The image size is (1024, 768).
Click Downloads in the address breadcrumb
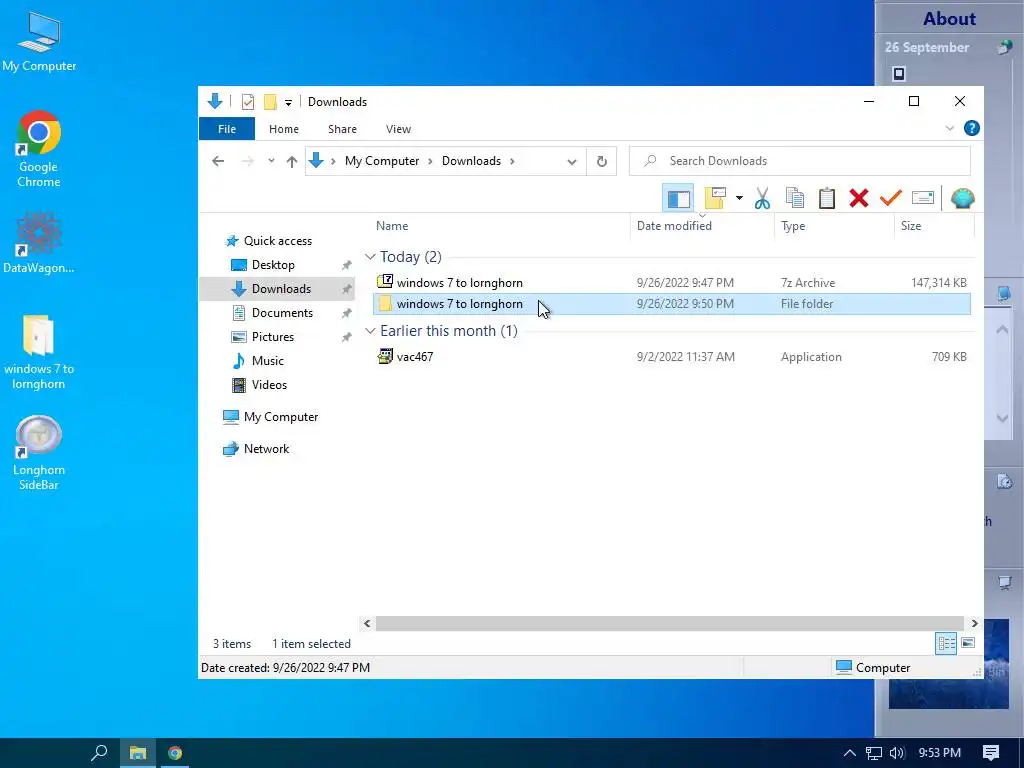point(471,161)
